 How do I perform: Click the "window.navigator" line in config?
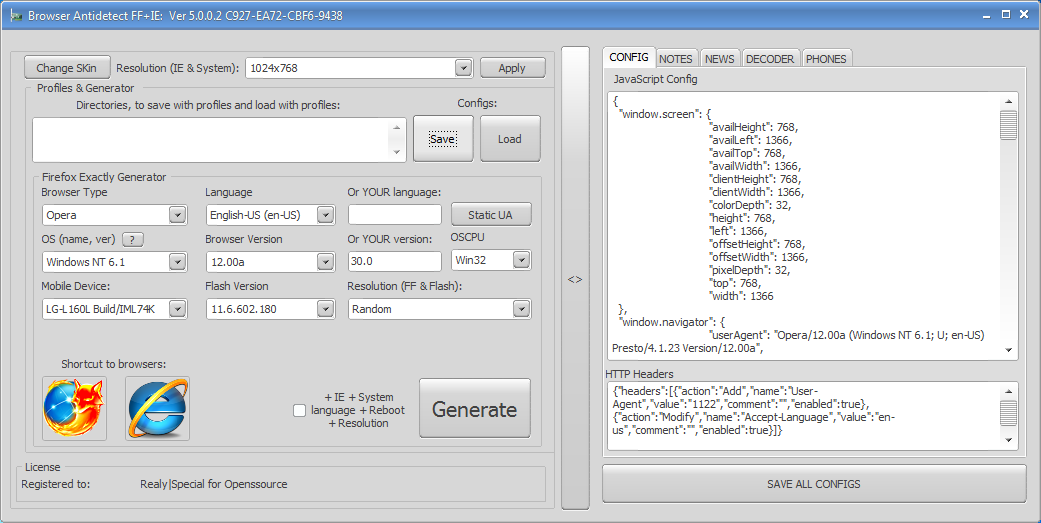click(672, 322)
